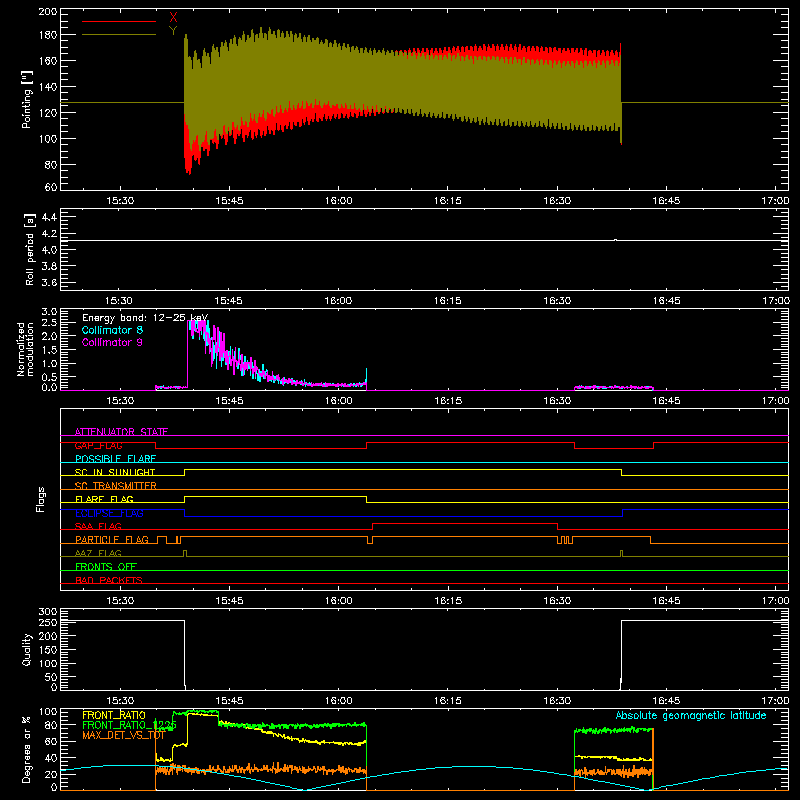Click the 3.0 tick on Normalized modulation axis
Screen dimensions: 800x800
[x=49, y=312]
